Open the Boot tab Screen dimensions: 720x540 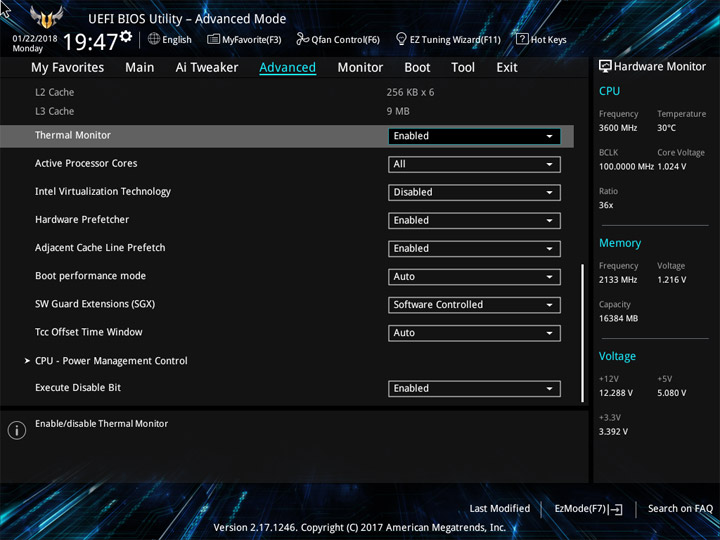[417, 68]
